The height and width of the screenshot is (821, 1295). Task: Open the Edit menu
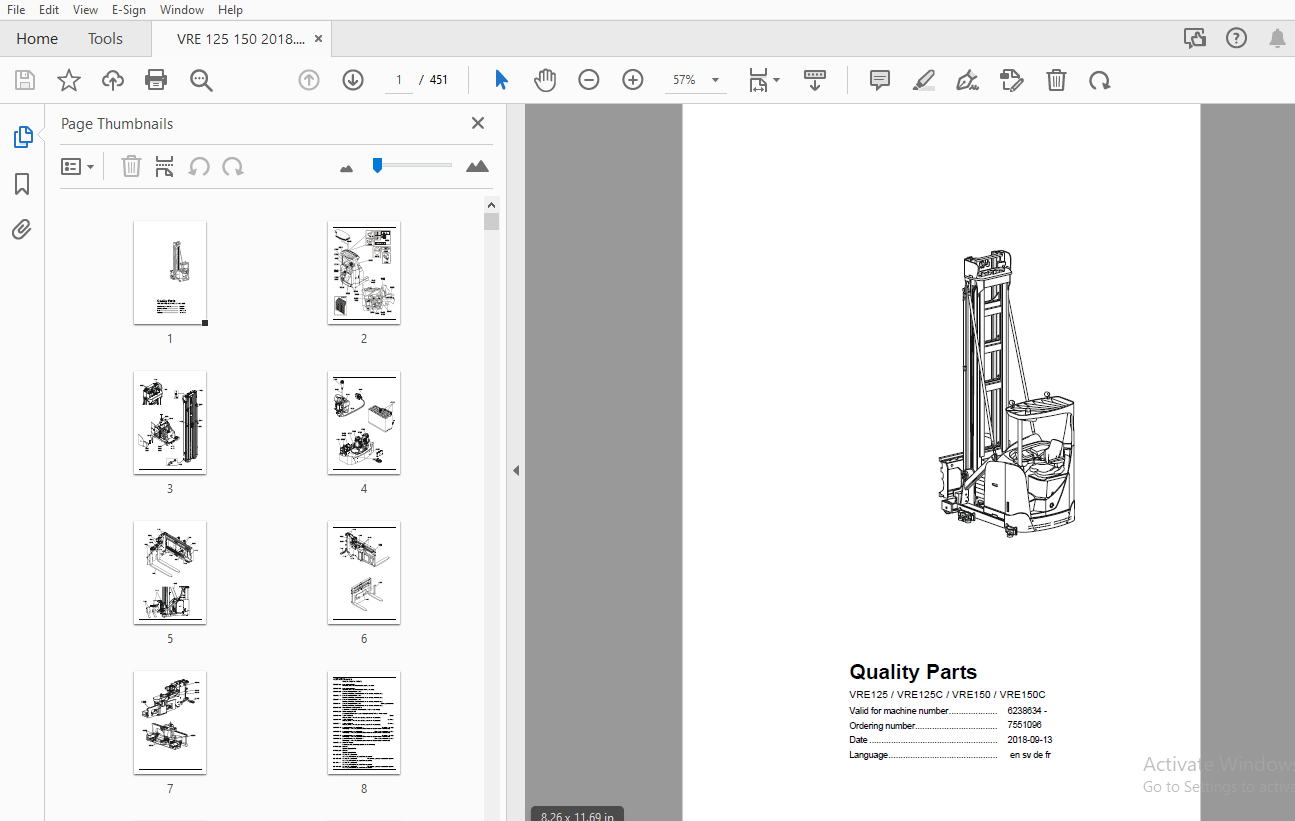[49, 9]
